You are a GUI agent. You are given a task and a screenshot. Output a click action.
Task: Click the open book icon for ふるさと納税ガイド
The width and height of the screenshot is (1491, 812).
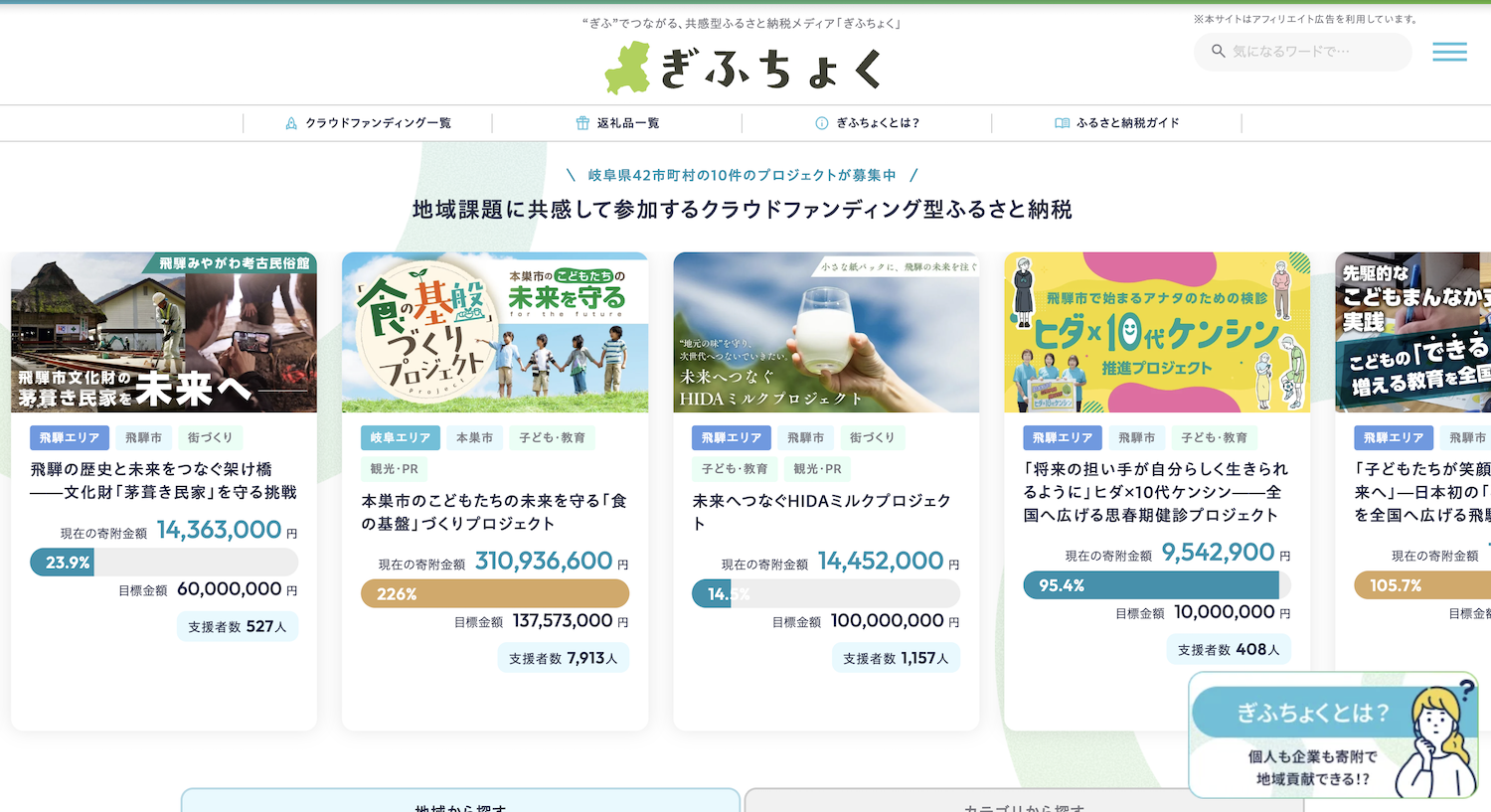pyautogui.click(x=1062, y=123)
